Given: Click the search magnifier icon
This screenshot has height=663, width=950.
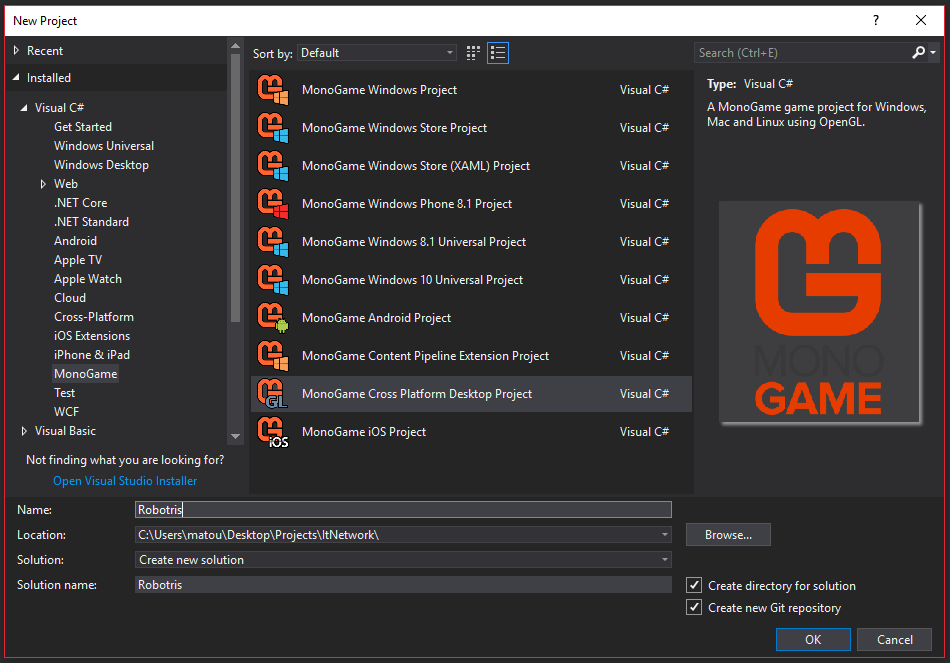Looking at the screenshot, I should coord(919,53).
